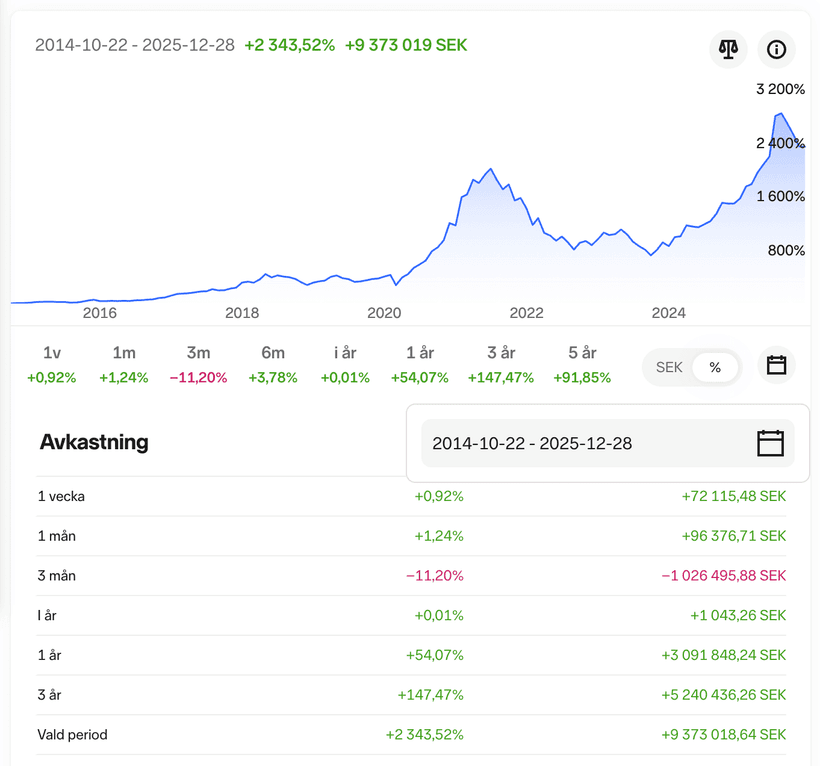
Task: Select the 3 år period
Action: (x=501, y=364)
